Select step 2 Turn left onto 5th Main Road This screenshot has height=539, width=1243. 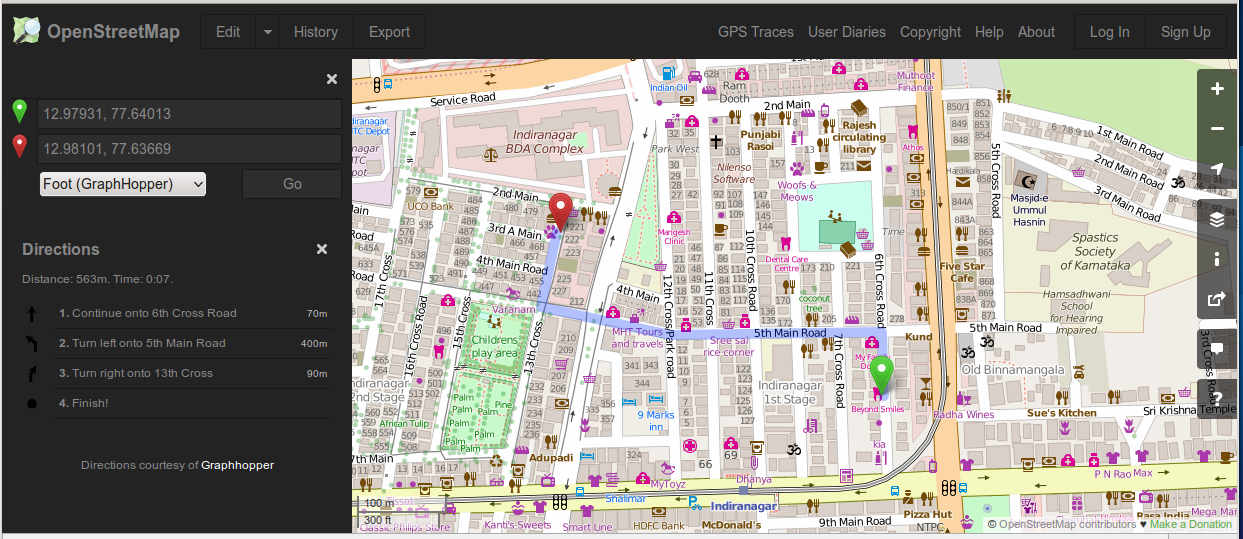(148, 343)
